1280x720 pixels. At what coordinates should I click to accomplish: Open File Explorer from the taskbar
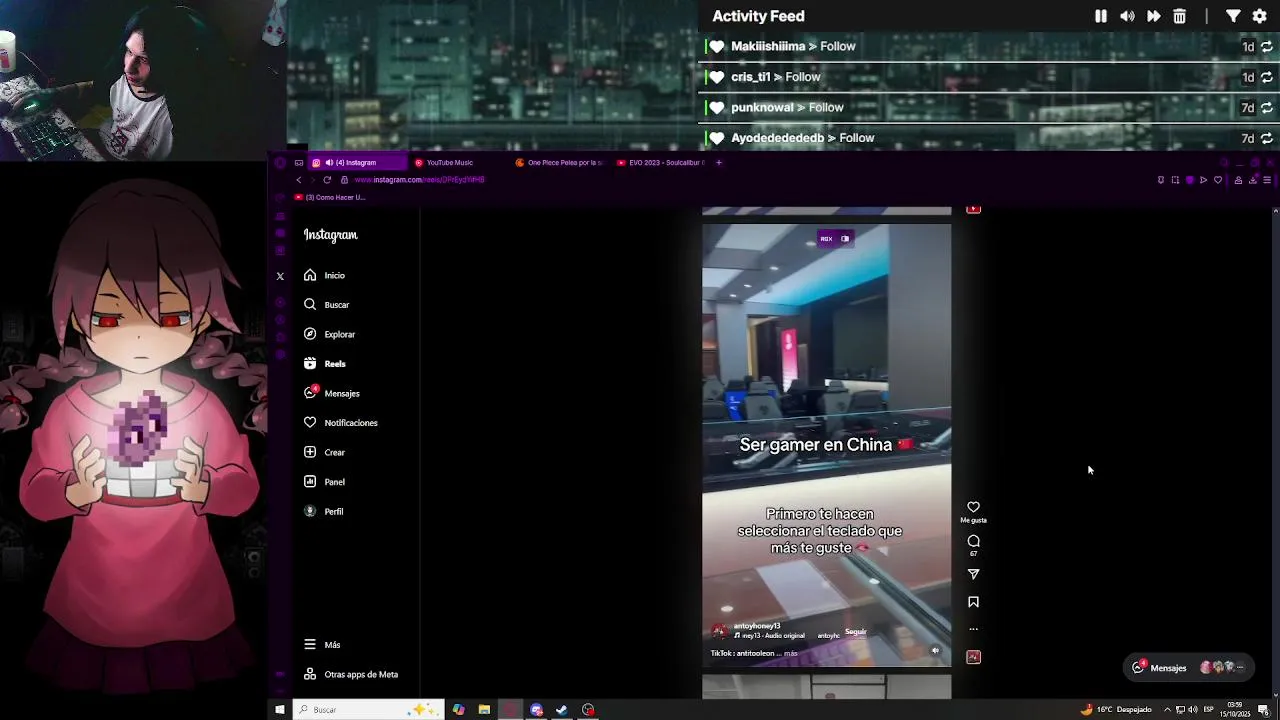484,710
